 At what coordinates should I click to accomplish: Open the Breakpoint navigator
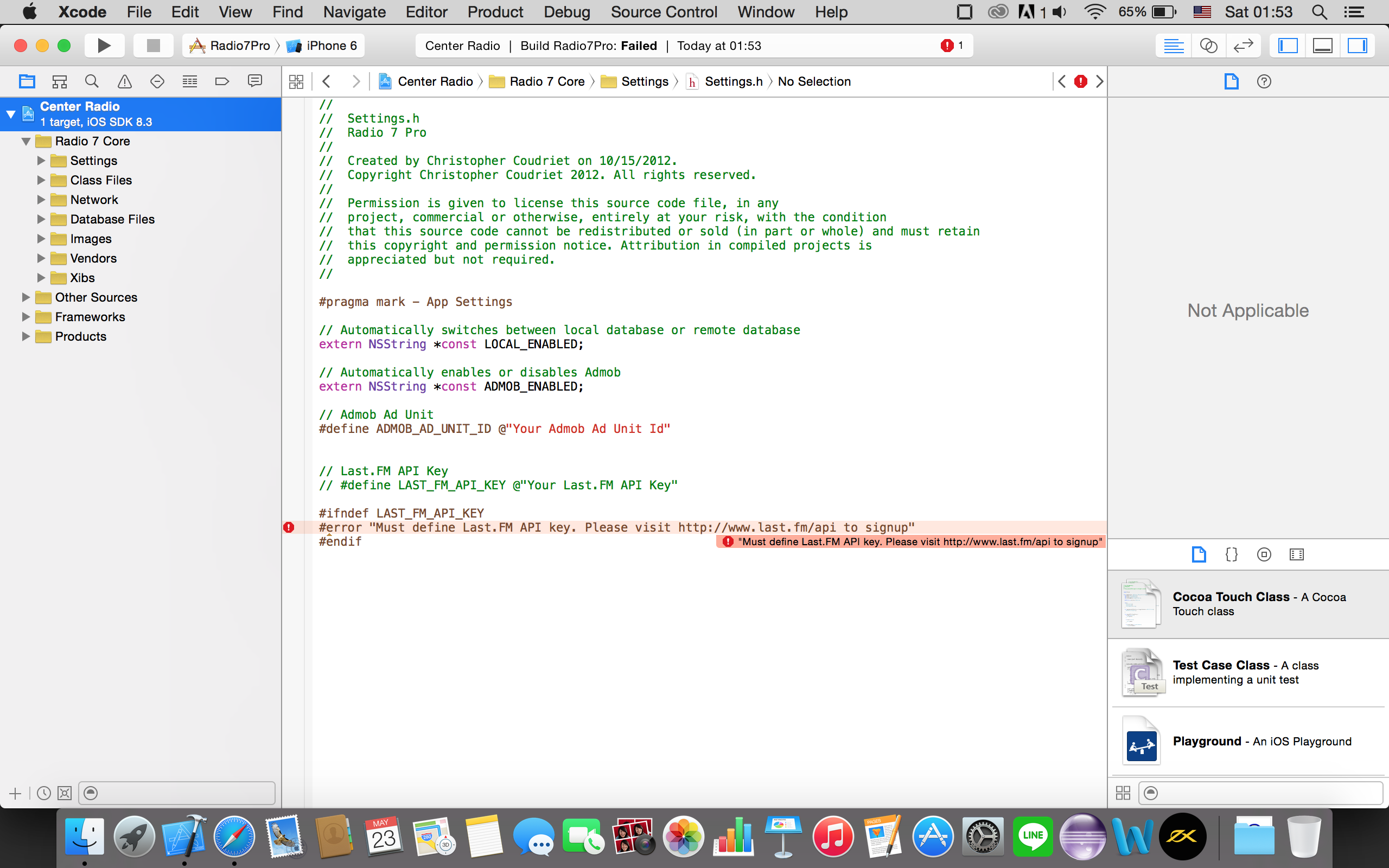(222, 81)
